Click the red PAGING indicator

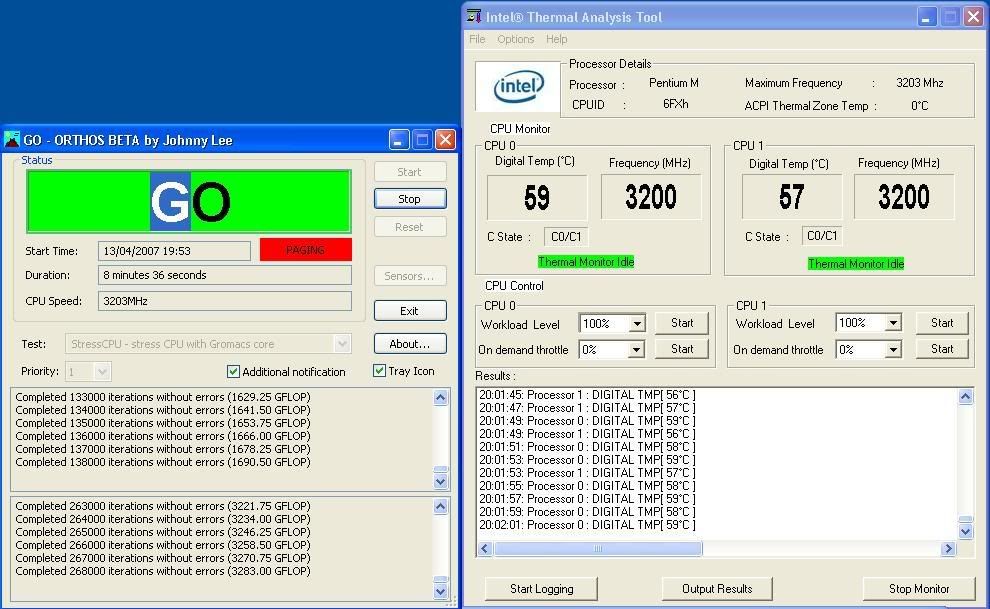coord(305,250)
